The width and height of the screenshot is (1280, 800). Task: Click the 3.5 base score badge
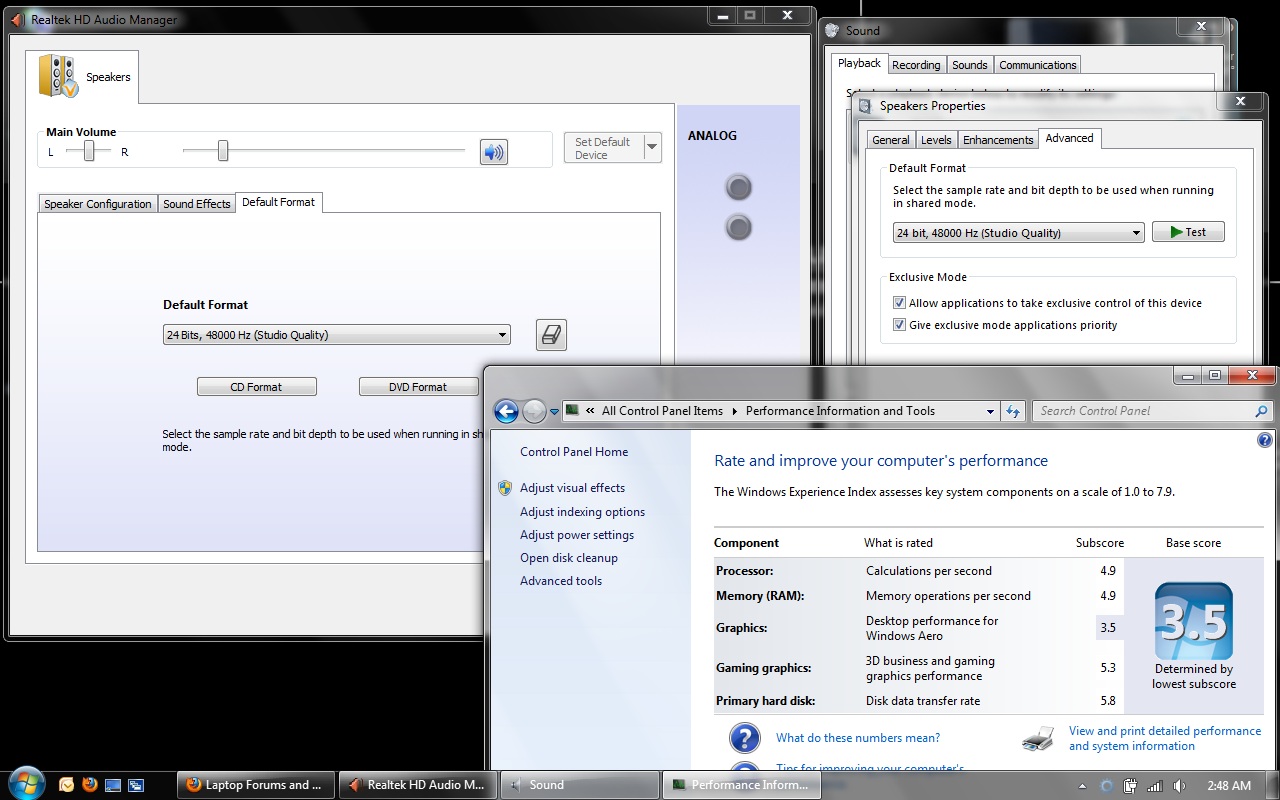(x=1193, y=620)
